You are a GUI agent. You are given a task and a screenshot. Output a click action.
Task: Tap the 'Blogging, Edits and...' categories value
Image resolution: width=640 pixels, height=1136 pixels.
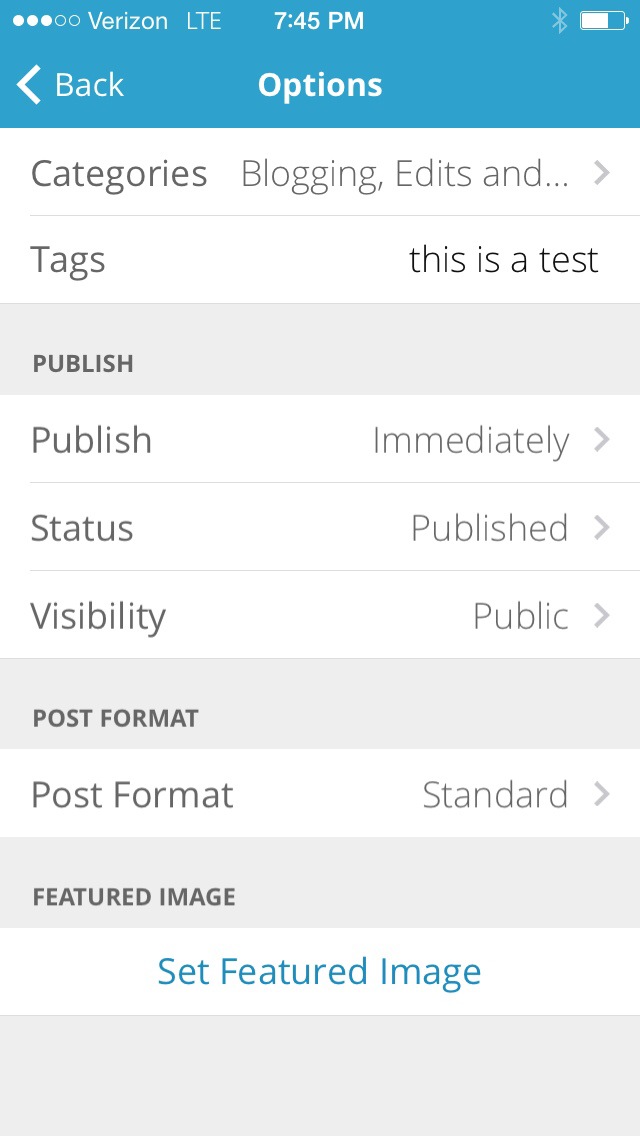point(405,173)
